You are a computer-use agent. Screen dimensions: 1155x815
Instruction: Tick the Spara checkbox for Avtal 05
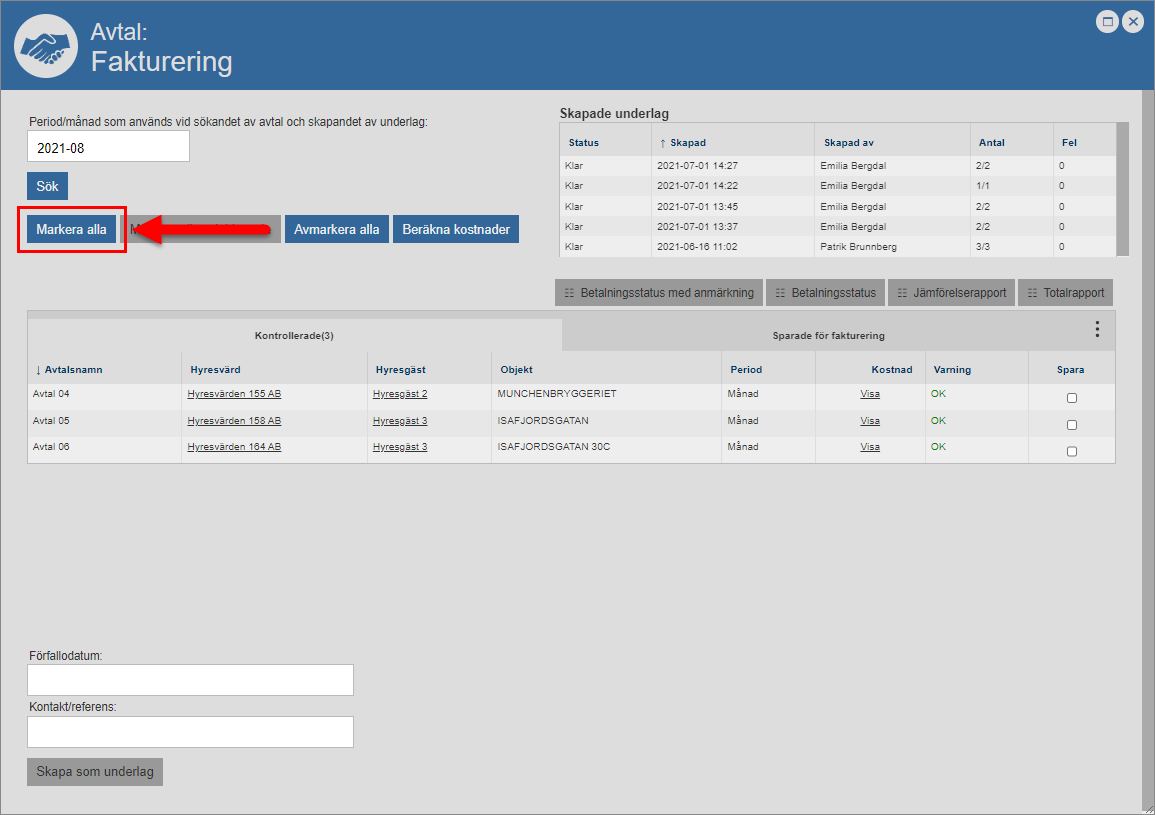click(x=1072, y=425)
